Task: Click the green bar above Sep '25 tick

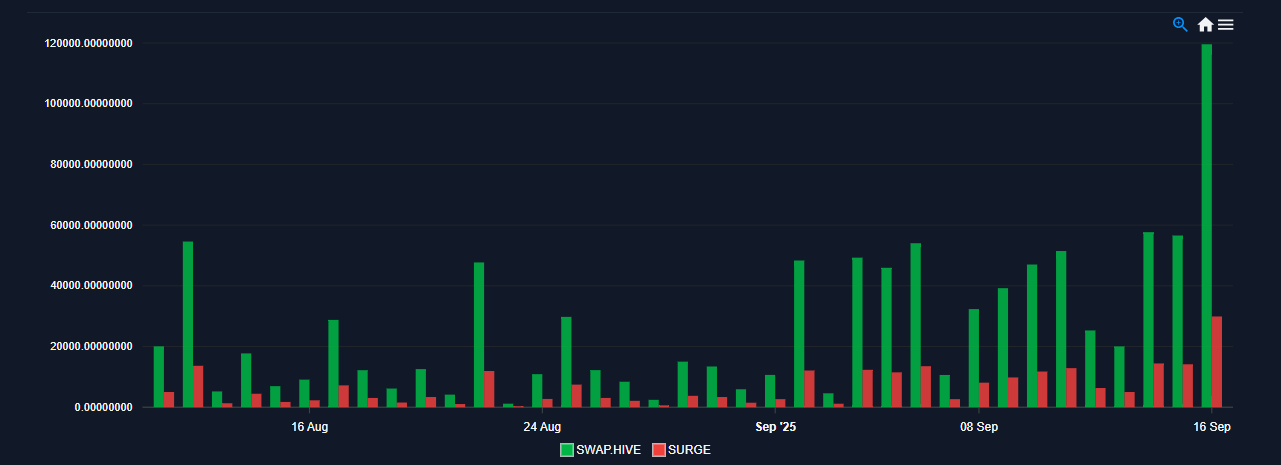Action: 770,391
